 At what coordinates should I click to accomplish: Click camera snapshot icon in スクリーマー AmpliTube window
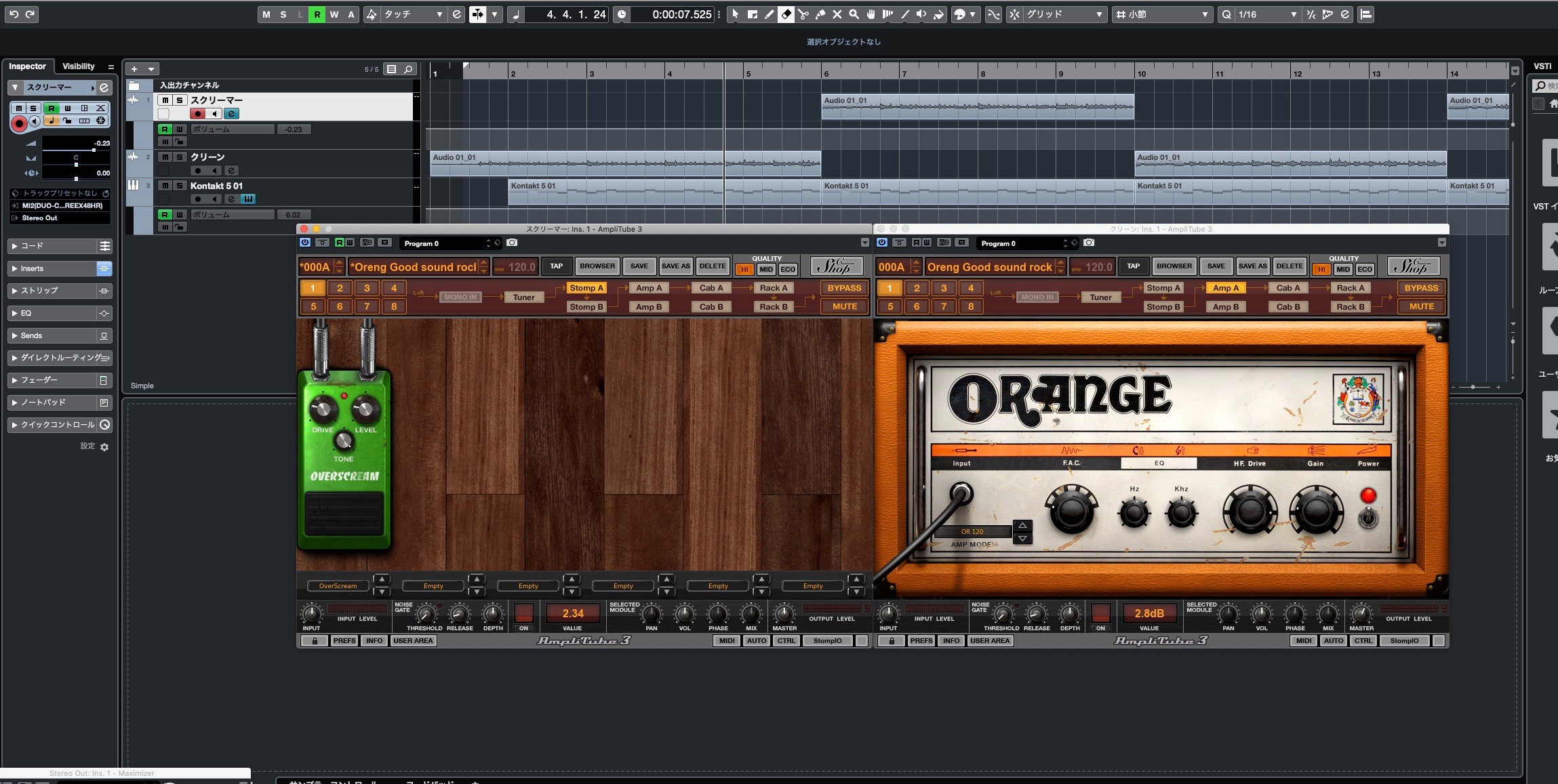[x=512, y=243]
